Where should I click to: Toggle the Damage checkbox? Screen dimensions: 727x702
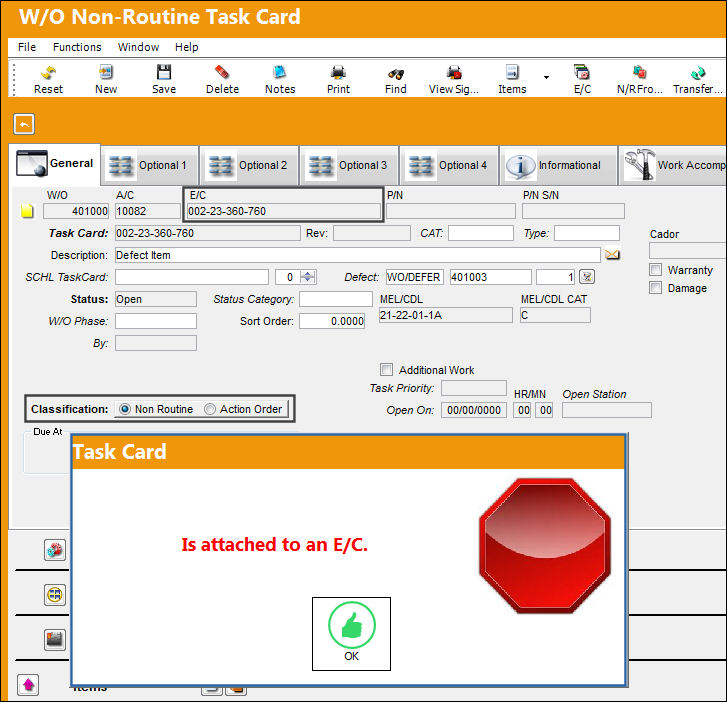click(x=655, y=287)
